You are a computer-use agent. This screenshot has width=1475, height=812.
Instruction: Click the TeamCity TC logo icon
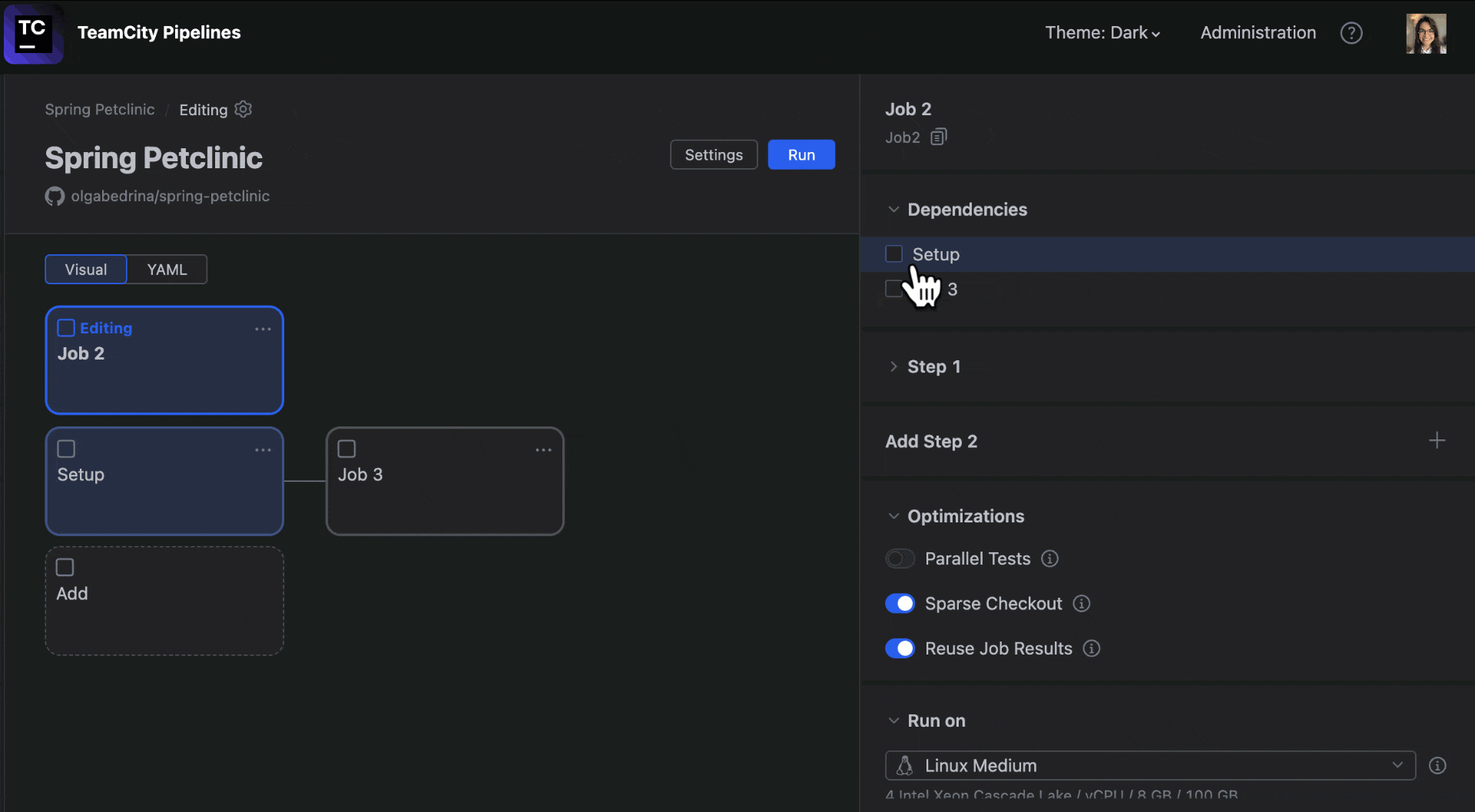point(33,33)
